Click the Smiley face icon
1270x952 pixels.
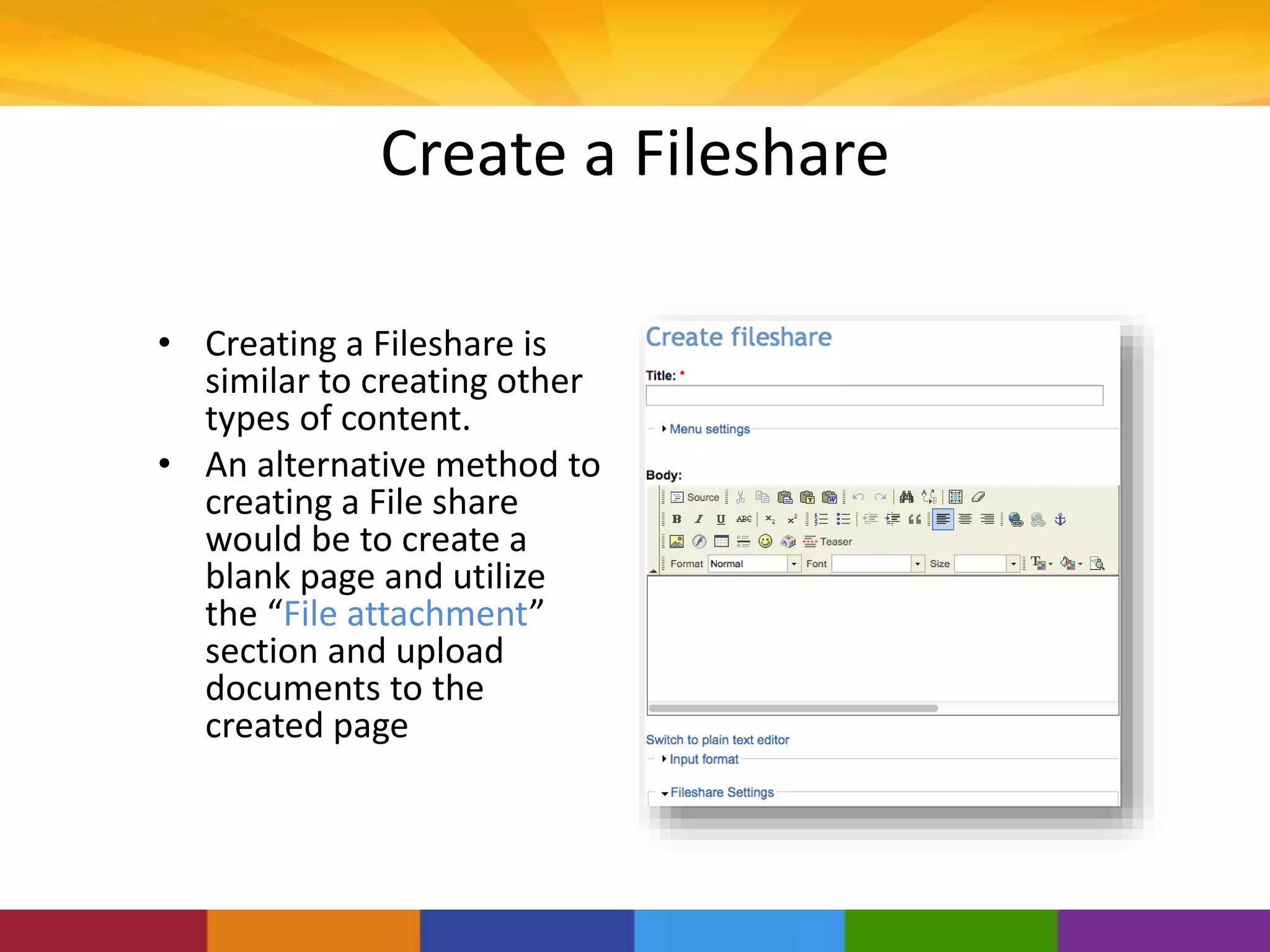[x=766, y=542]
